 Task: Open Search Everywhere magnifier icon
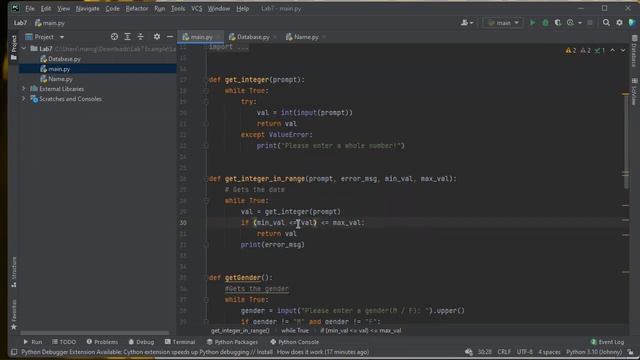click(x=606, y=23)
